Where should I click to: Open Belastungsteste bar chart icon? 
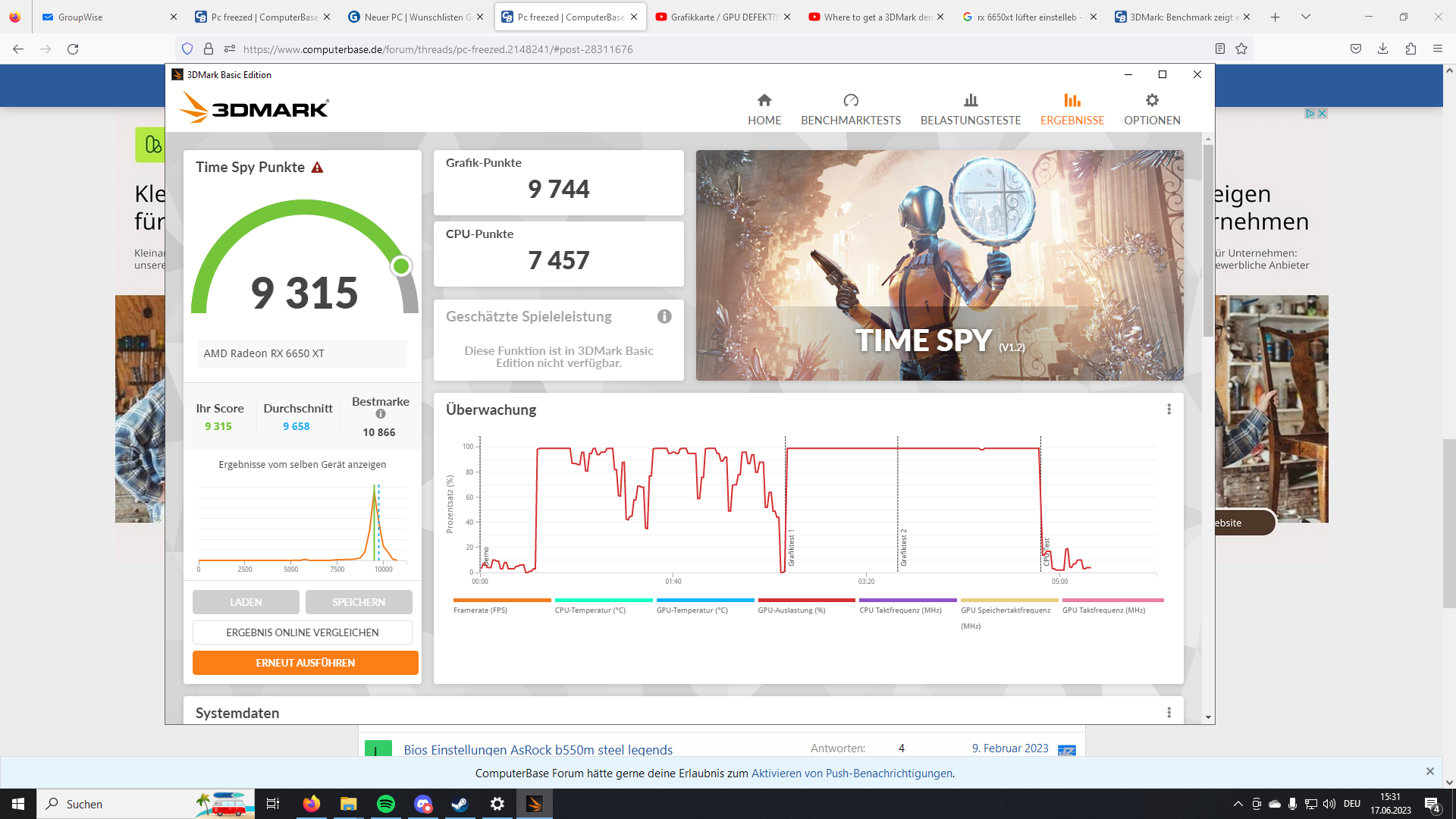[x=970, y=101]
